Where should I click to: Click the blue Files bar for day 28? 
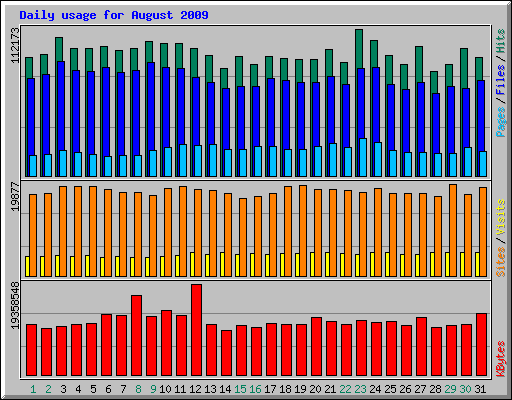point(436,123)
